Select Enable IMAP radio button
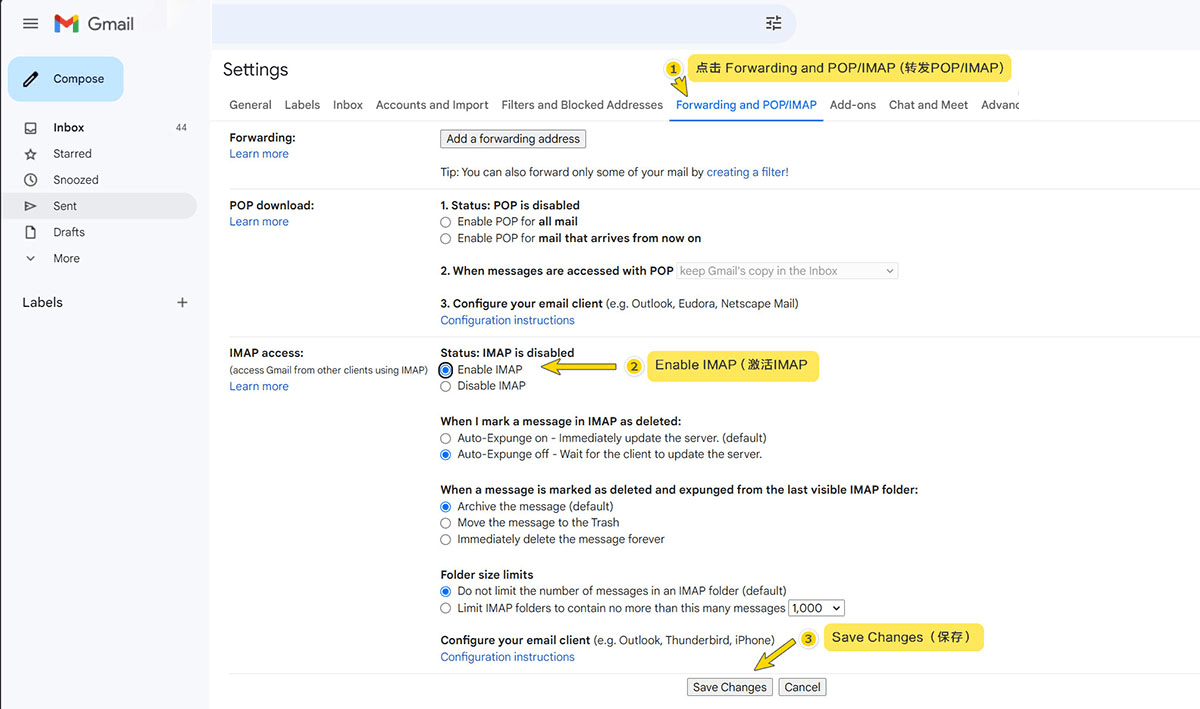This screenshot has width=1200, height=709. pos(446,370)
